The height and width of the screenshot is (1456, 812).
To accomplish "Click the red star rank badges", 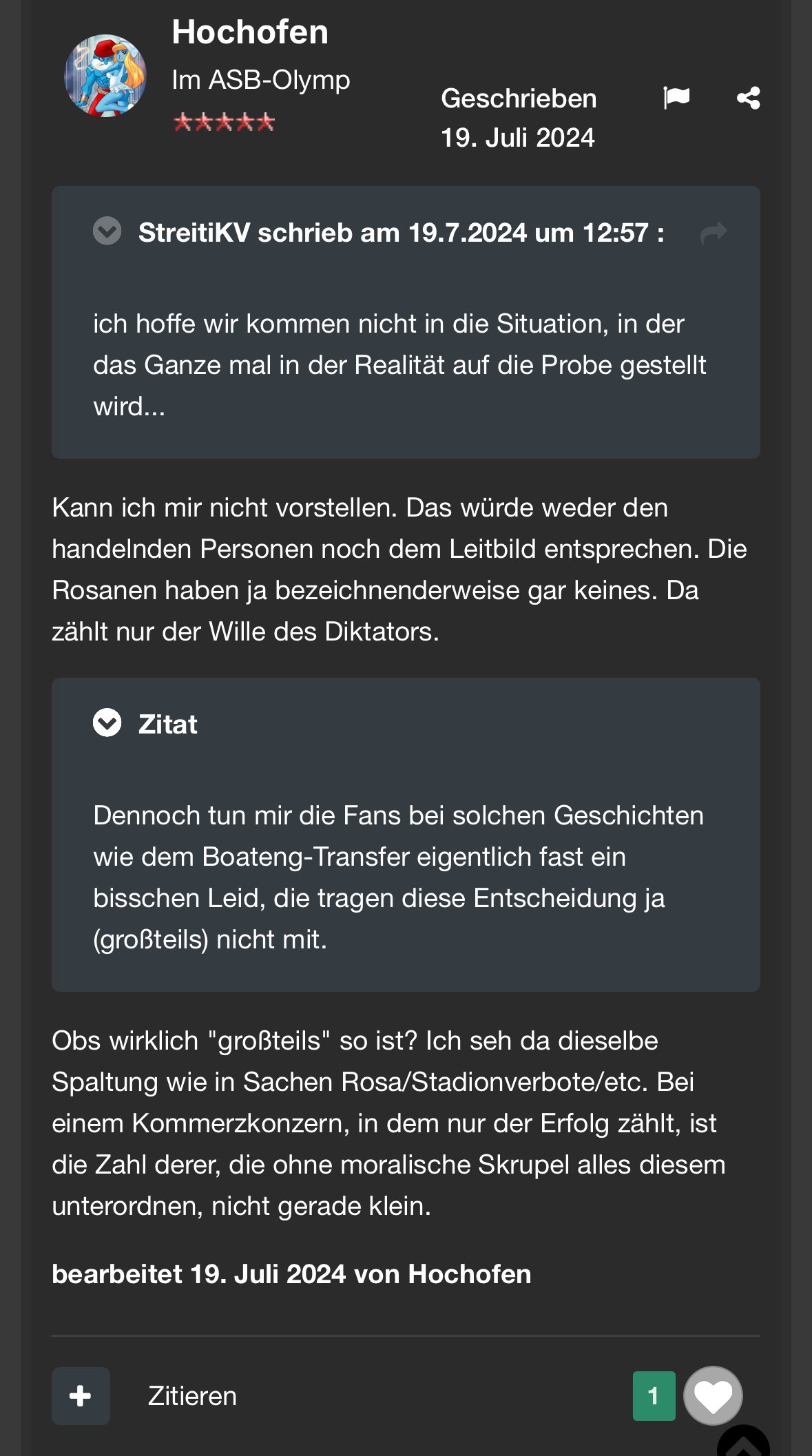I will point(224,123).
